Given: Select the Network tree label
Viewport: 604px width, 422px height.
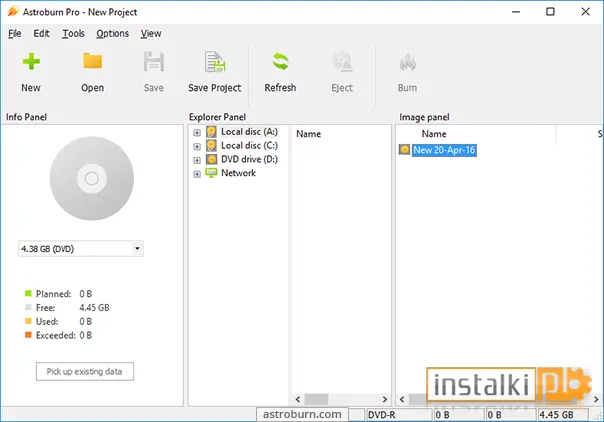Looking at the screenshot, I should click(x=238, y=173).
